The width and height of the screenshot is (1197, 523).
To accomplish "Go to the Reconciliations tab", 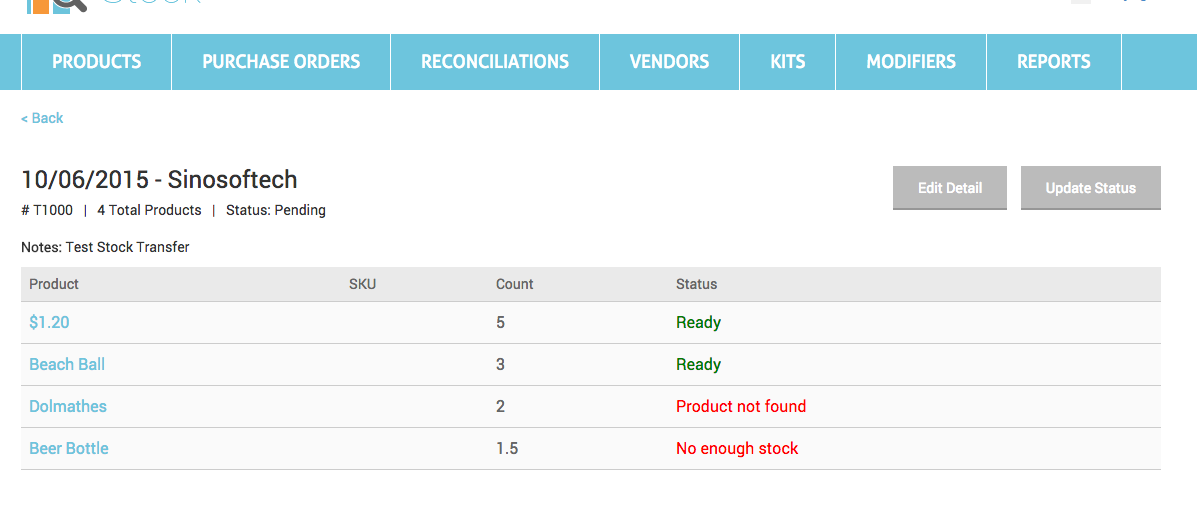I will [495, 62].
